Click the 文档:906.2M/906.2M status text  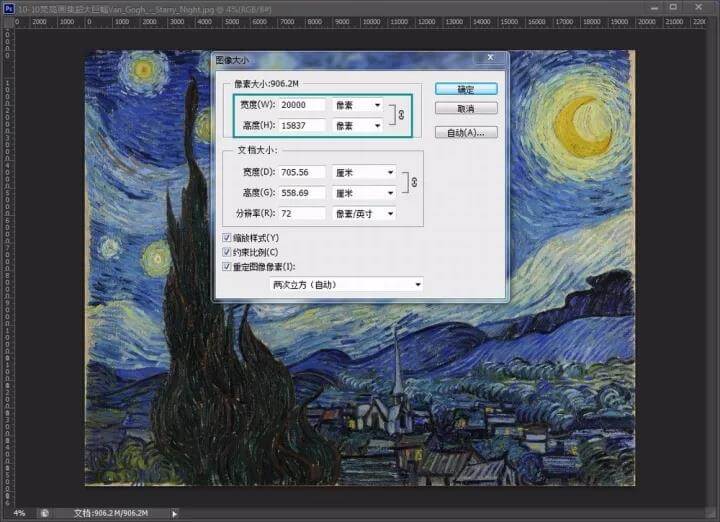coord(111,513)
